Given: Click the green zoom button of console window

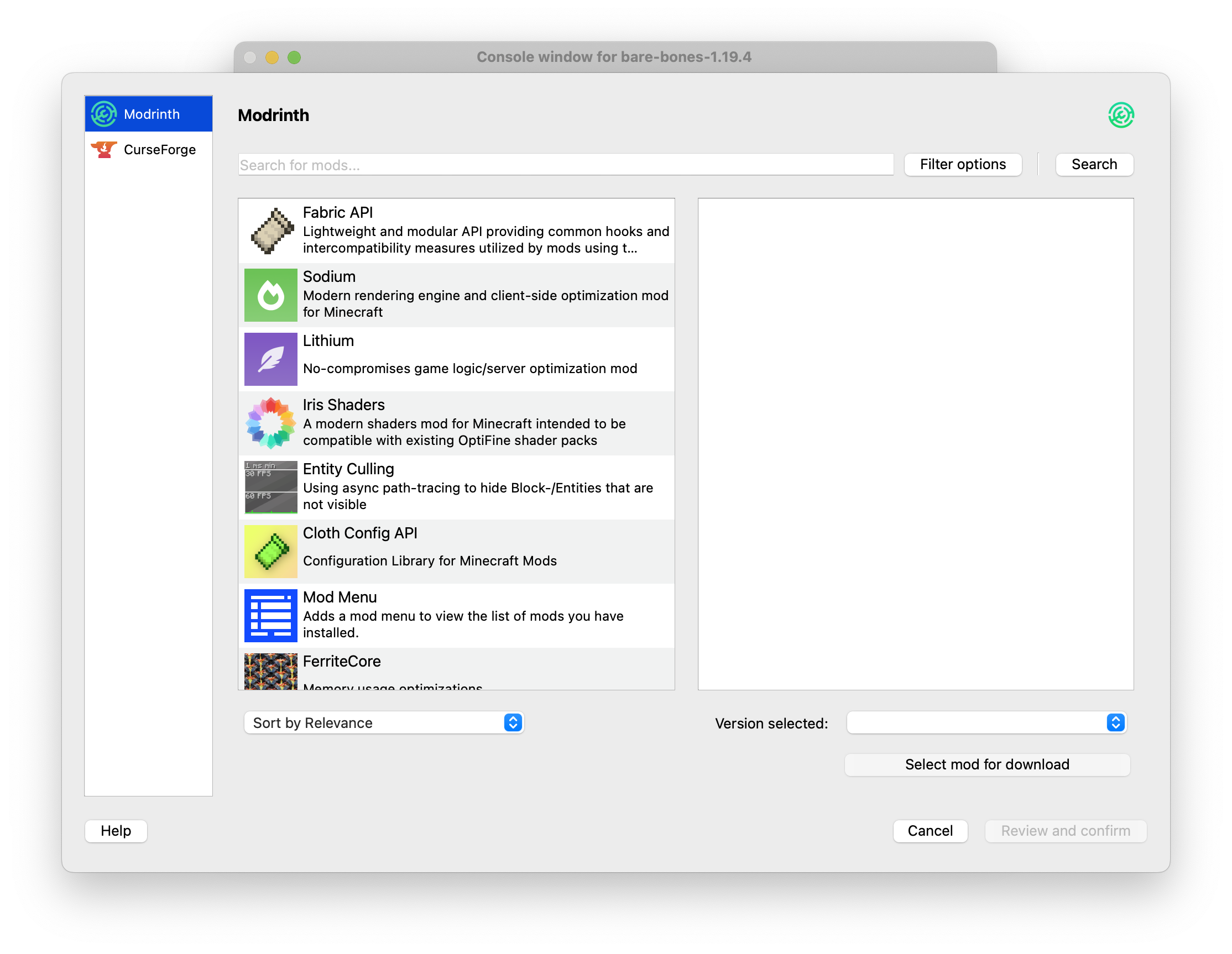Looking at the screenshot, I should [294, 57].
